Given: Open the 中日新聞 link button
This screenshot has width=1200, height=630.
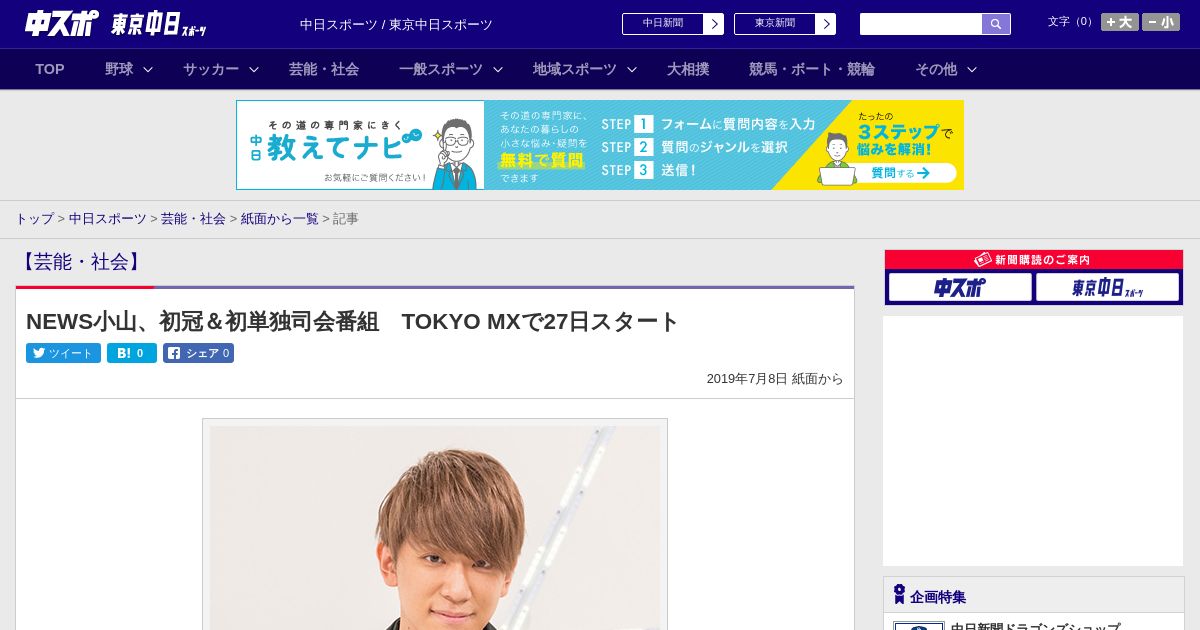Looking at the screenshot, I should coord(672,24).
